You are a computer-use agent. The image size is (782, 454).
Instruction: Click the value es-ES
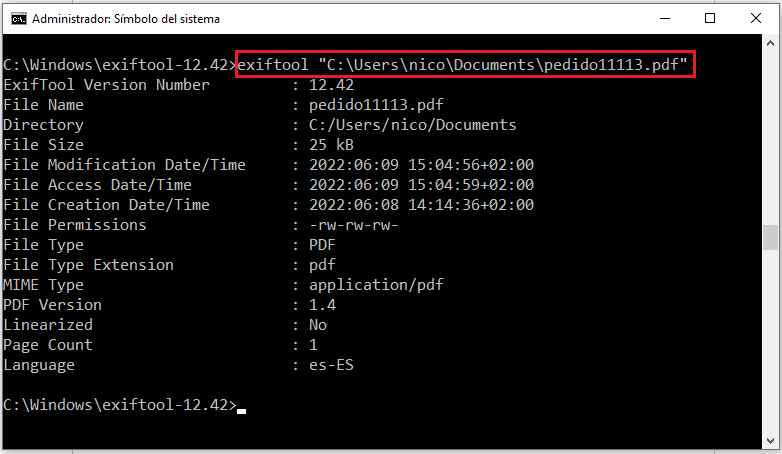point(331,365)
